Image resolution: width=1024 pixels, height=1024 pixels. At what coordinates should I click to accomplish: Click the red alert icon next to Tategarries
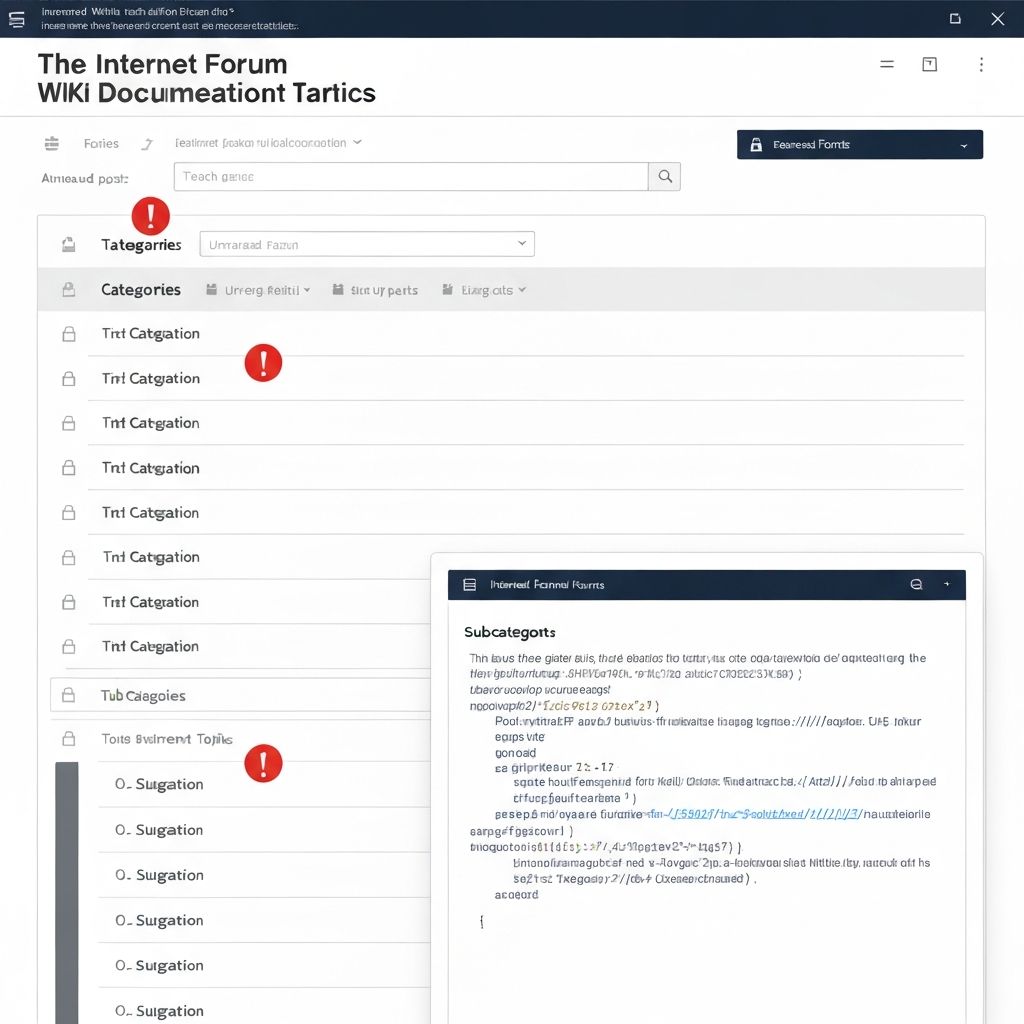pyautogui.click(x=151, y=215)
